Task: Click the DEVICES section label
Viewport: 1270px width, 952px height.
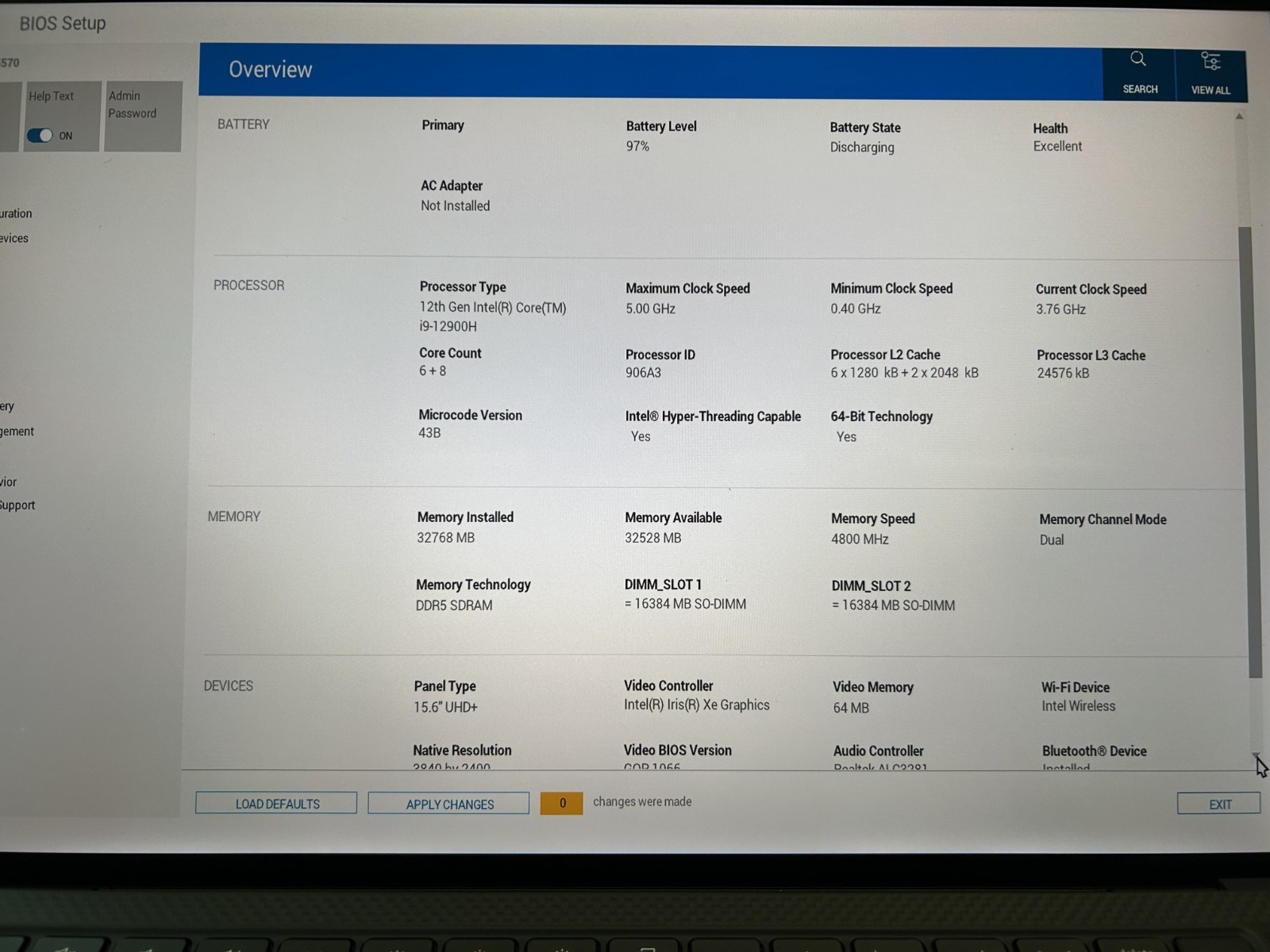Action: (x=229, y=686)
